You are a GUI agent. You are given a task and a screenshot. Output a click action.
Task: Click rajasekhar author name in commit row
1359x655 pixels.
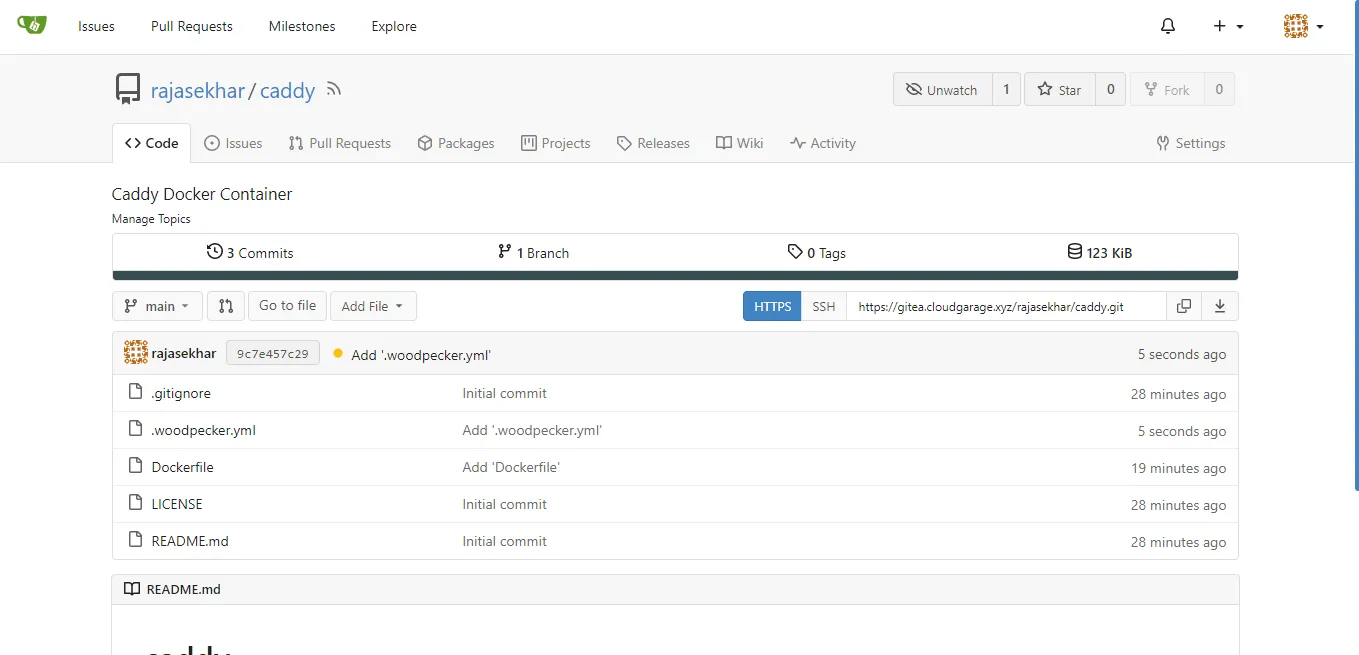184,354
